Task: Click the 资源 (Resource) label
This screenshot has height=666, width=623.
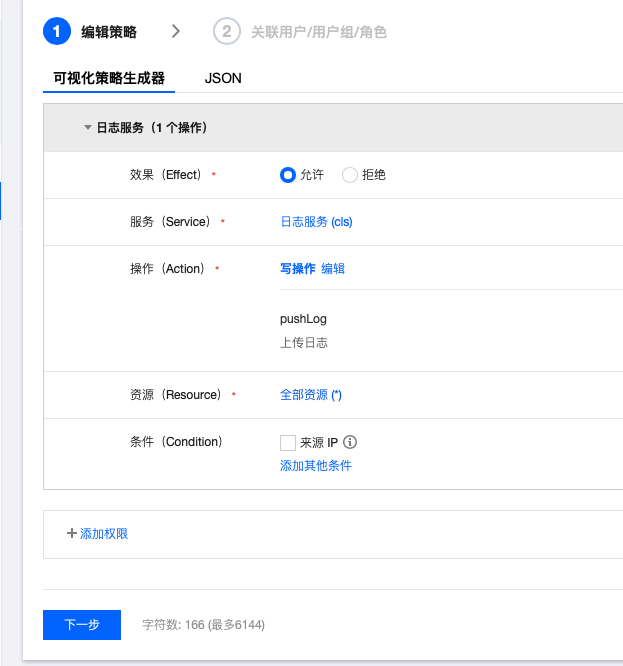Action: point(176,395)
